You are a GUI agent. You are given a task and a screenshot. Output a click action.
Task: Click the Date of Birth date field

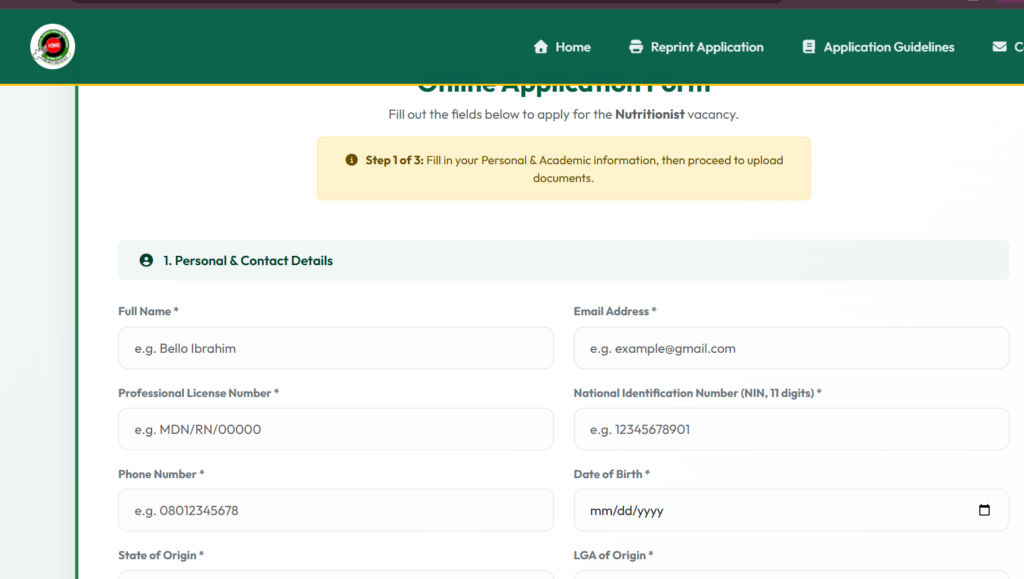click(x=792, y=510)
